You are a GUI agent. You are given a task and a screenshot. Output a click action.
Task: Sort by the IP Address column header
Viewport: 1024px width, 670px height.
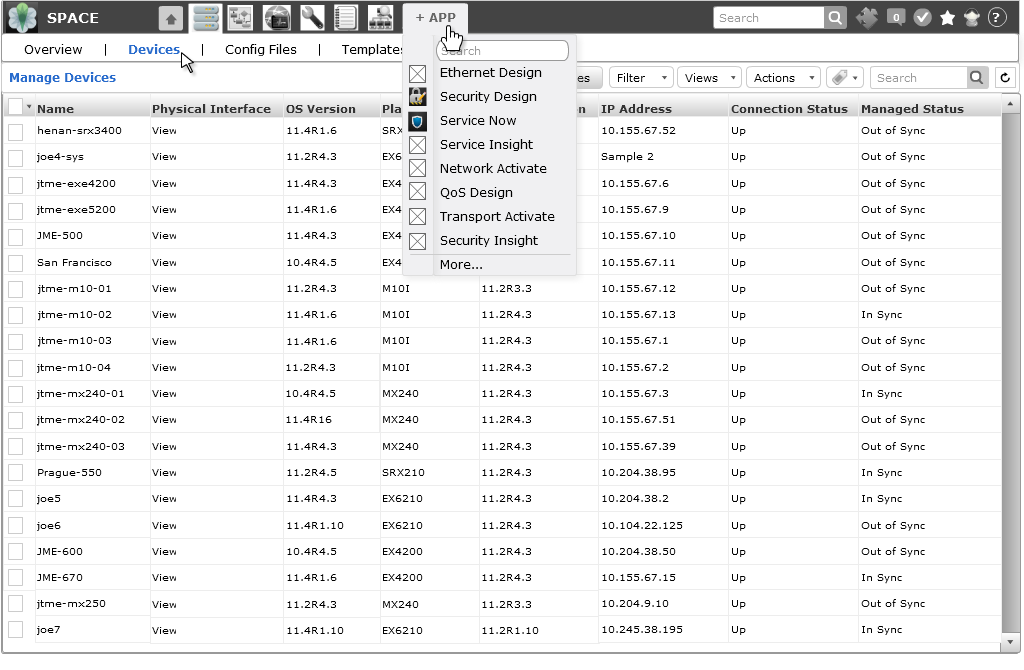[636, 109]
